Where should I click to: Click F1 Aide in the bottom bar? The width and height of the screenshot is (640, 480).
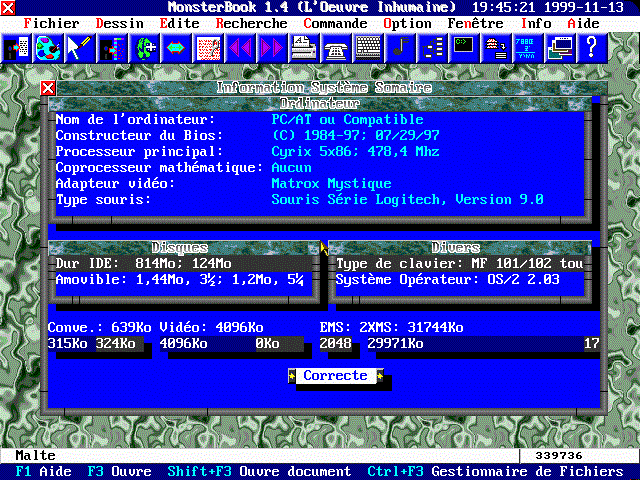point(44,472)
